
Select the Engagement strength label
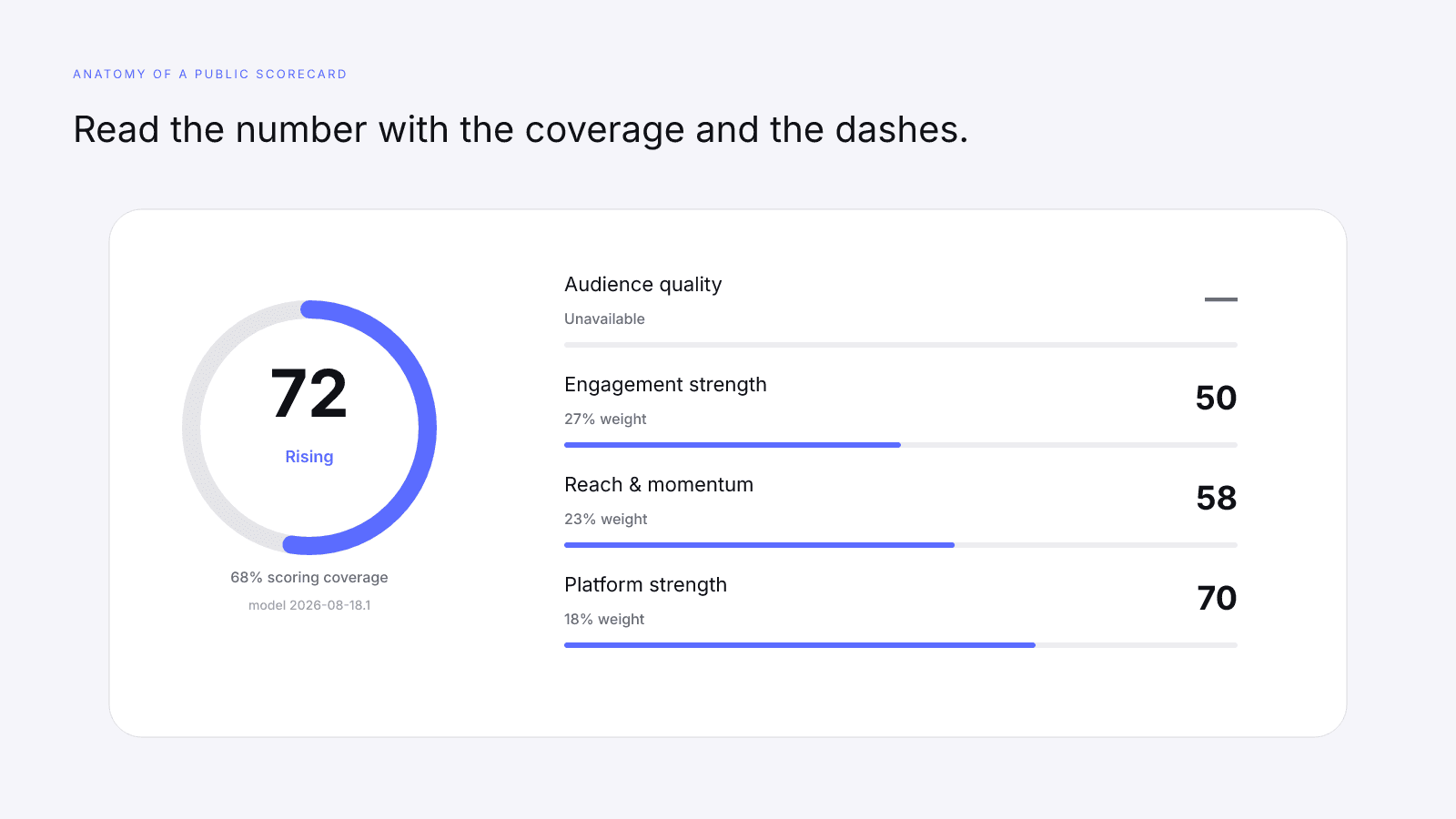(665, 385)
